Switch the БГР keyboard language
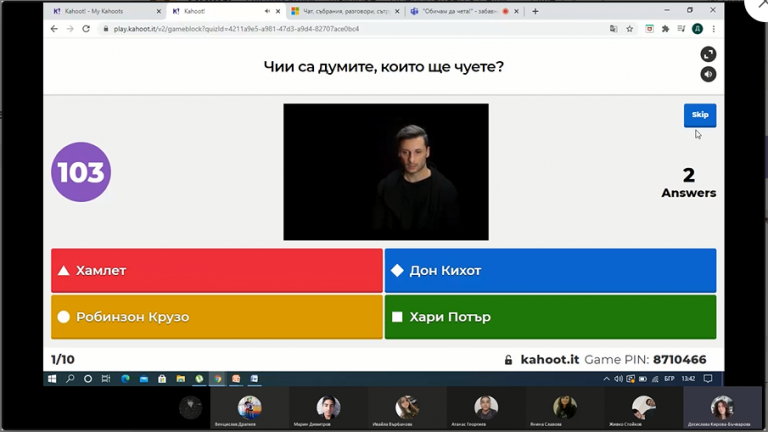 tap(670, 379)
